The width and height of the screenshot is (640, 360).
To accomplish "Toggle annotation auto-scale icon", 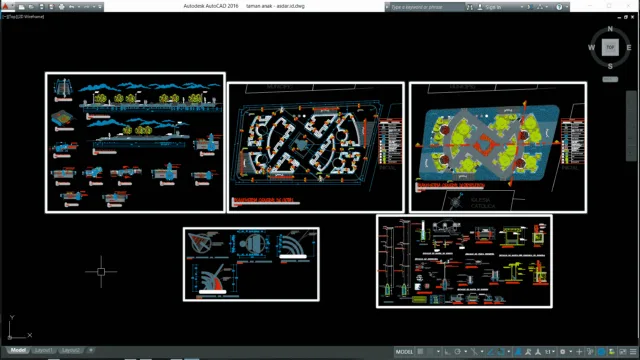I will coord(528,352).
